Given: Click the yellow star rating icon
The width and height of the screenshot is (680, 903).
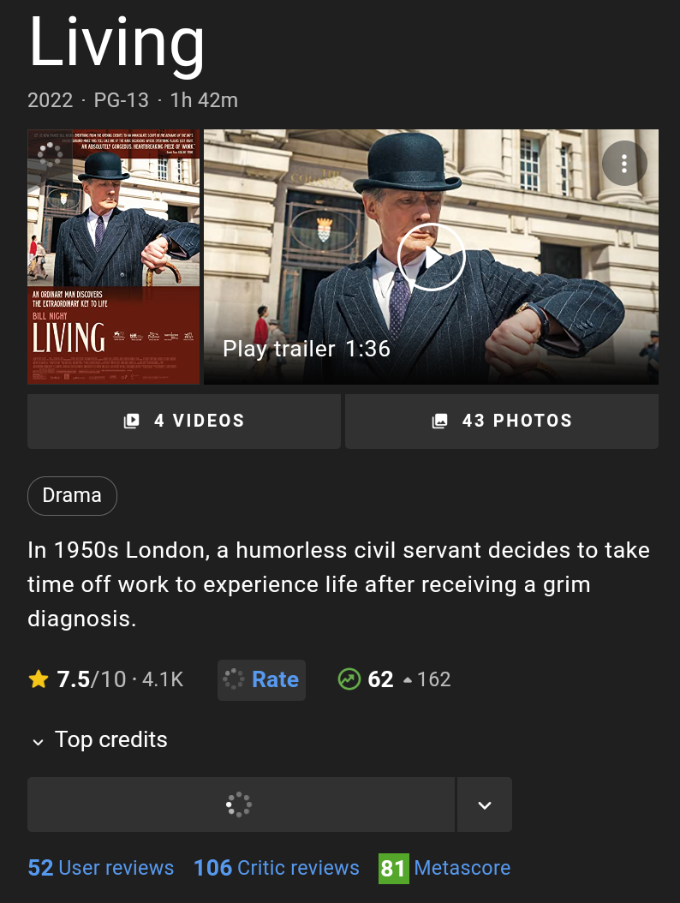Looking at the screenshot, I should coord(39,679).
